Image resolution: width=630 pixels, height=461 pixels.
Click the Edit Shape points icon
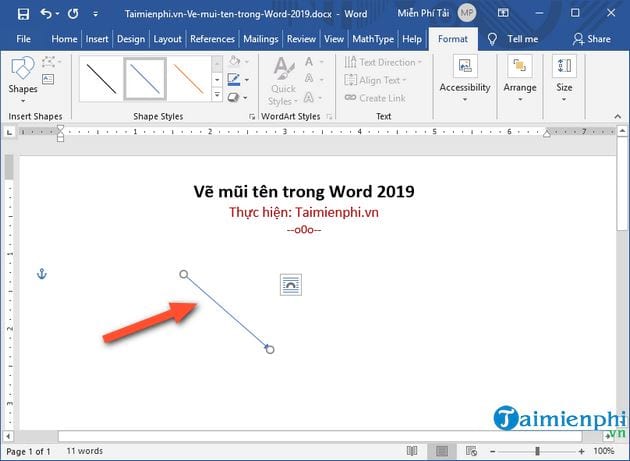tap(49, 62)
